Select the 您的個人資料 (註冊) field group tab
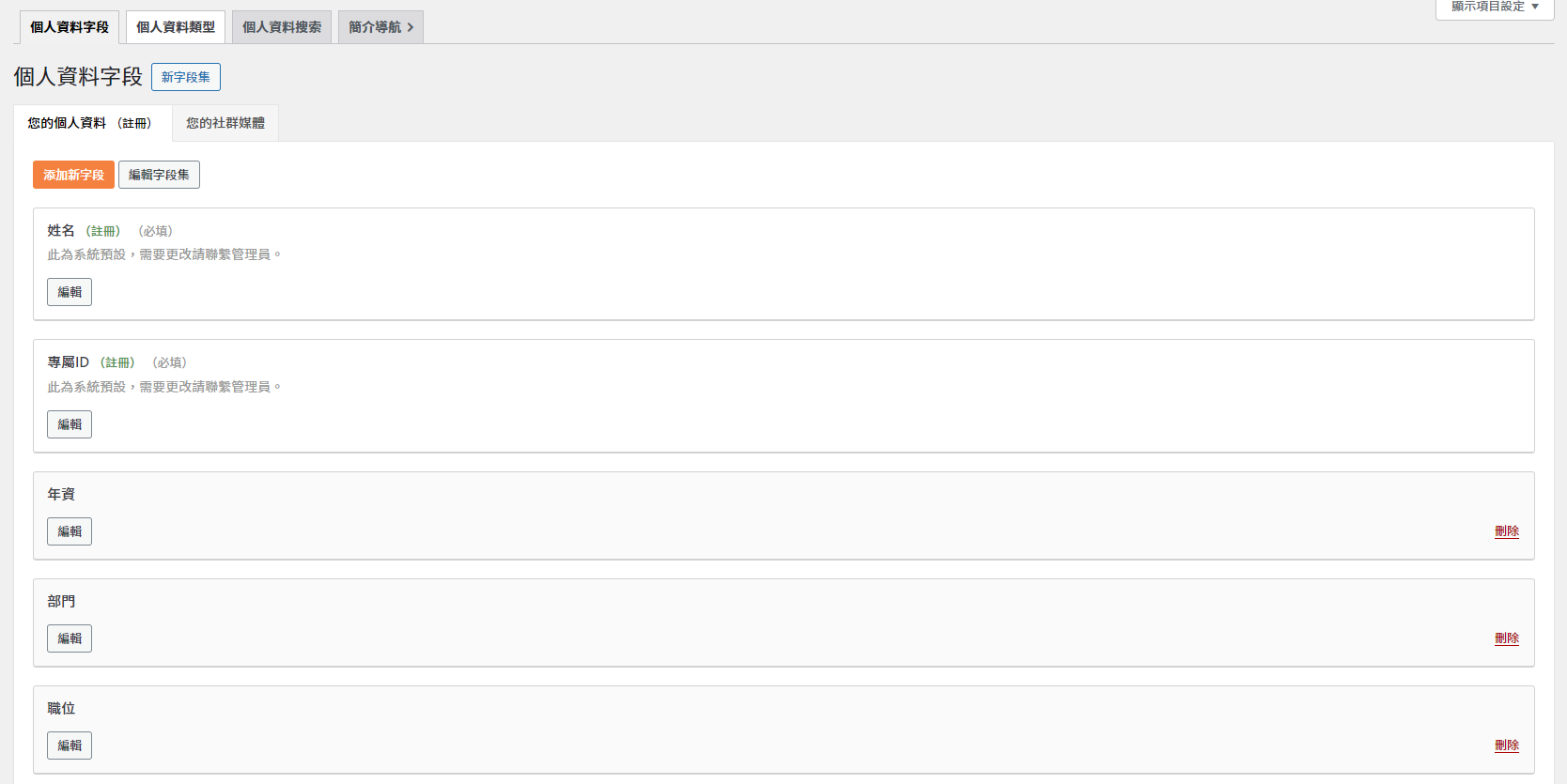This screenshot has width=1567, height=784. [90, 123]
